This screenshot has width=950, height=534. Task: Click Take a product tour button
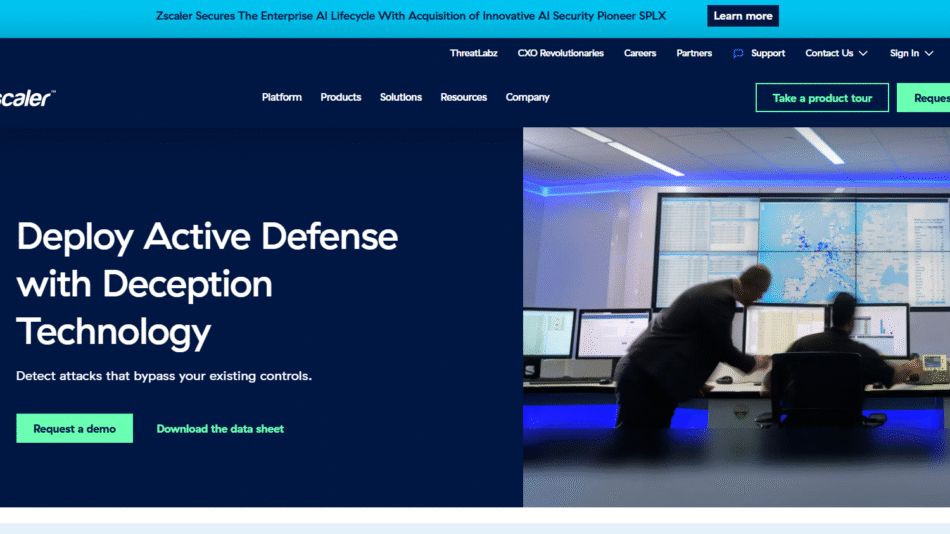tap(822, 98)
